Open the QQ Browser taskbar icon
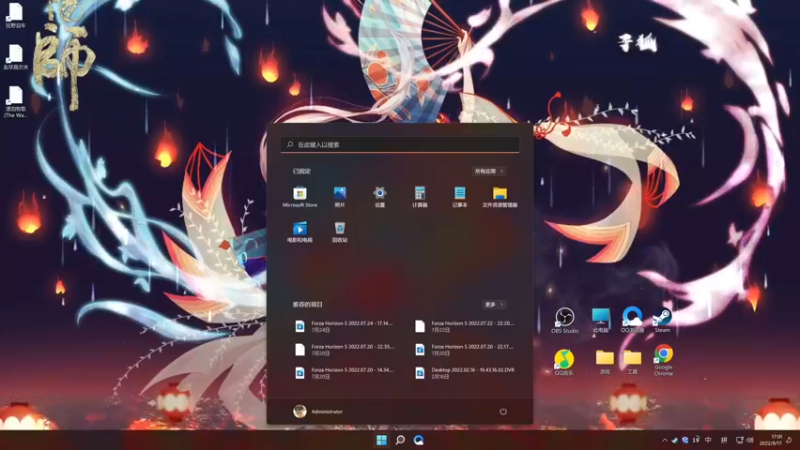Screen dimensions: 800x450 (x=419, y=440)
